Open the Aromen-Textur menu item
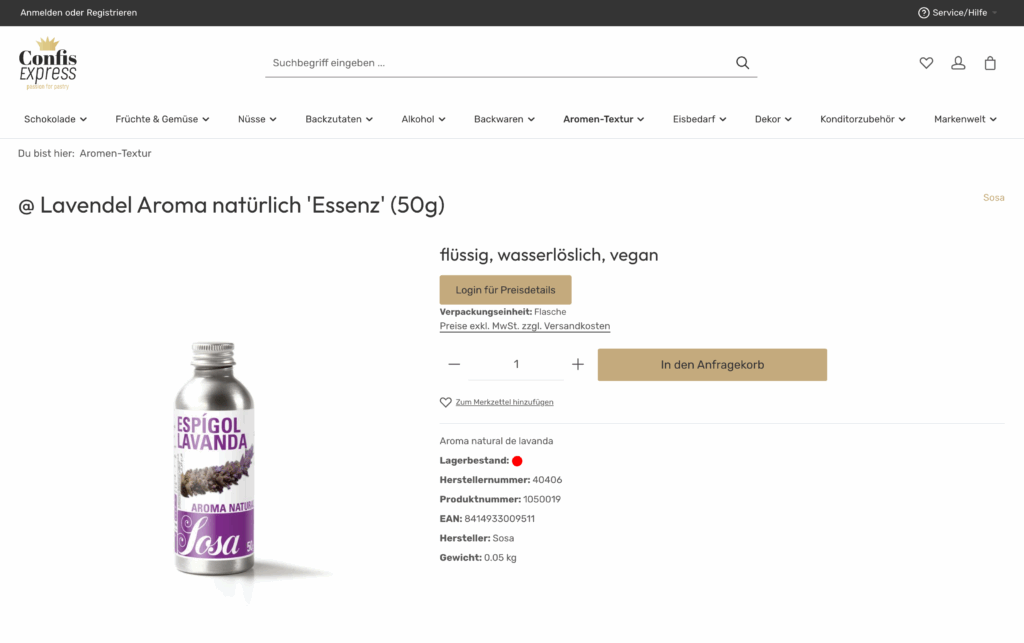The height and width of the screenshot is (643, 1024). click(x=603, y=119)
